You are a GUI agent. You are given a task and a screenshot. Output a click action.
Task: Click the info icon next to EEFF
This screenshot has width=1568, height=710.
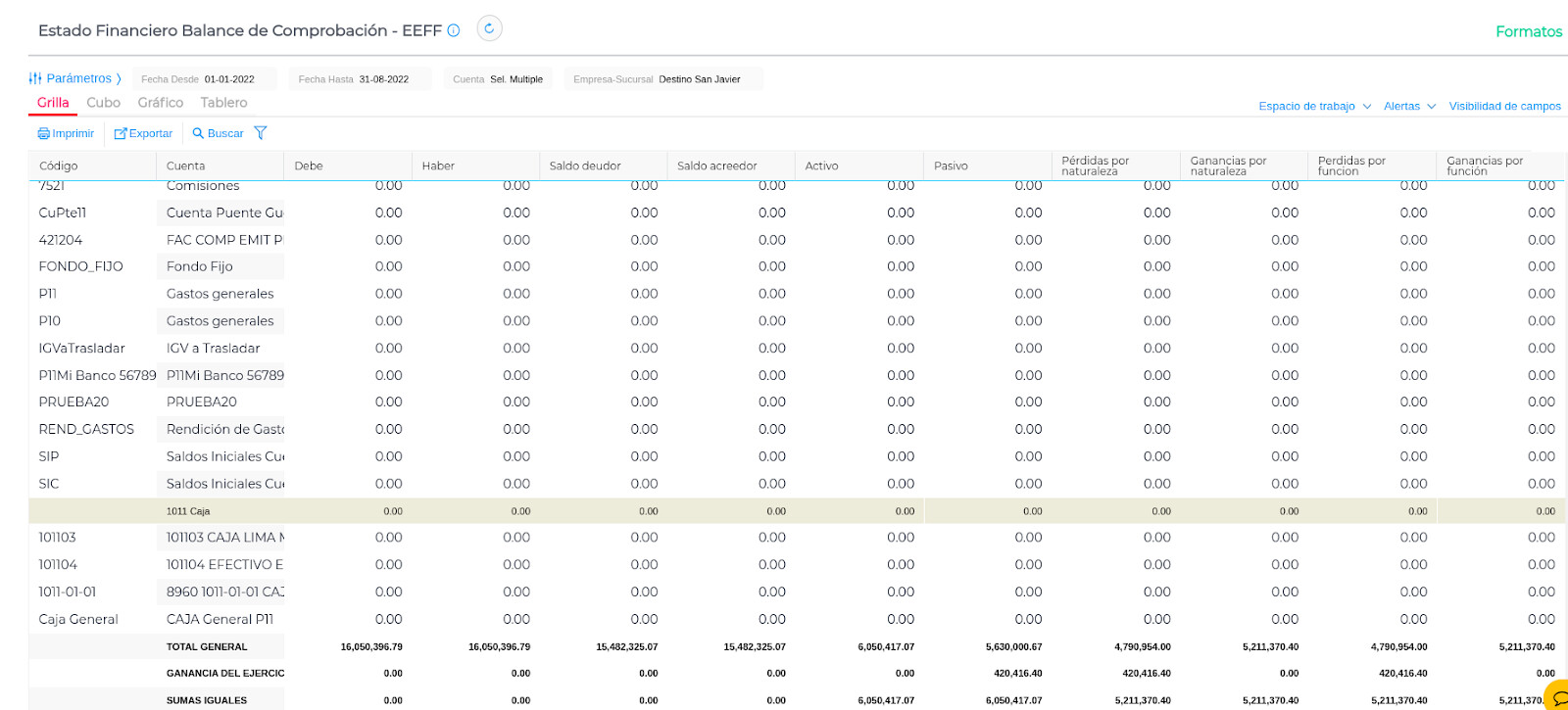454,30
